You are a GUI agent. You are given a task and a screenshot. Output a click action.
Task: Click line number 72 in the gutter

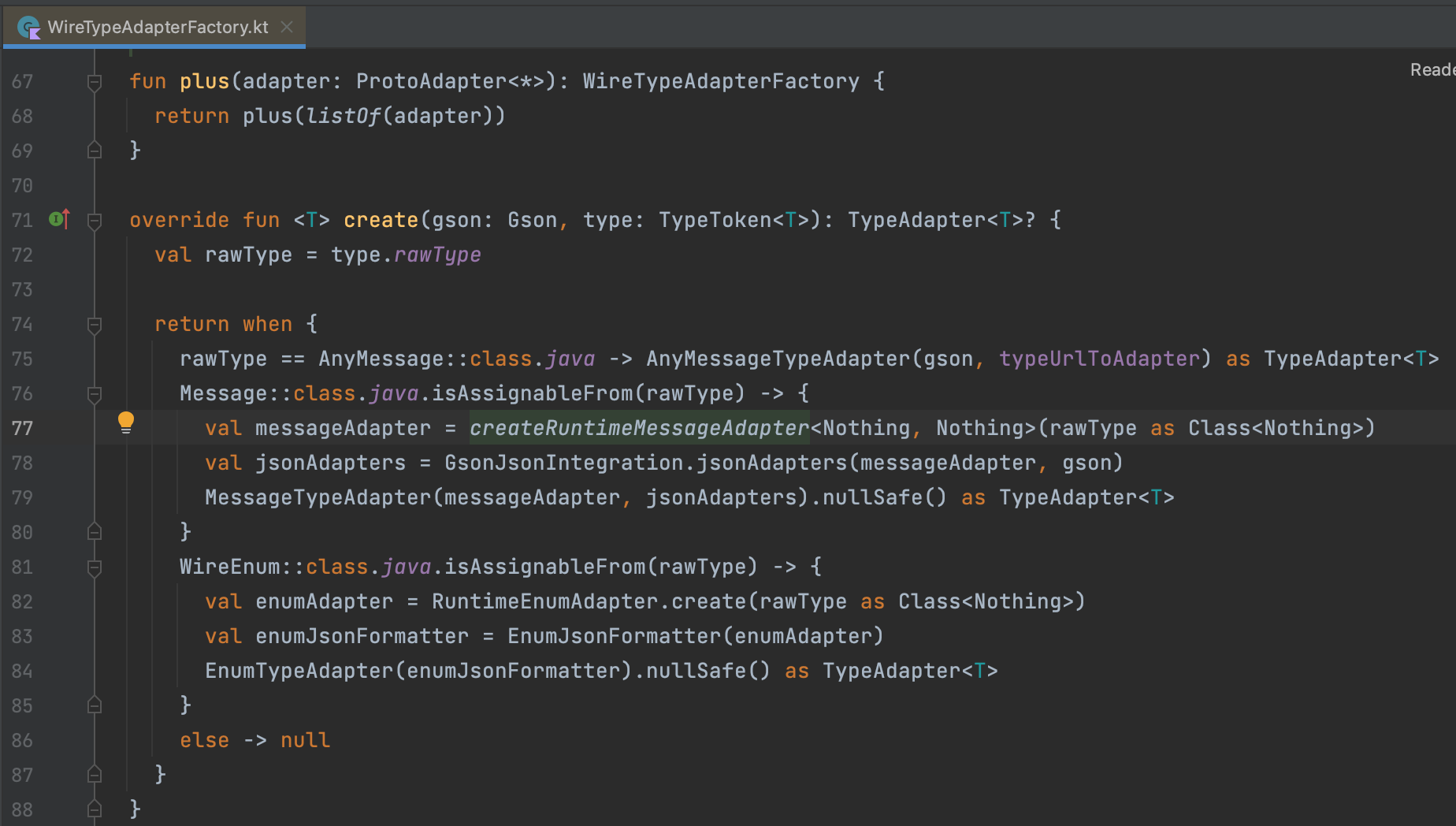pos(22,255)
